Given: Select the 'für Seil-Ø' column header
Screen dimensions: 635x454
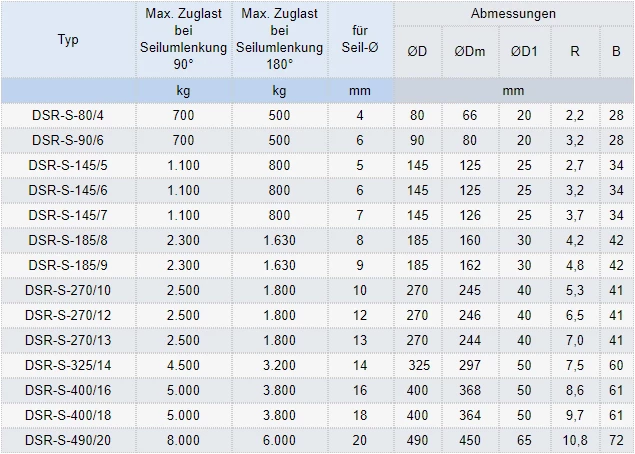Looking at the screenshot, I should 360,40.
